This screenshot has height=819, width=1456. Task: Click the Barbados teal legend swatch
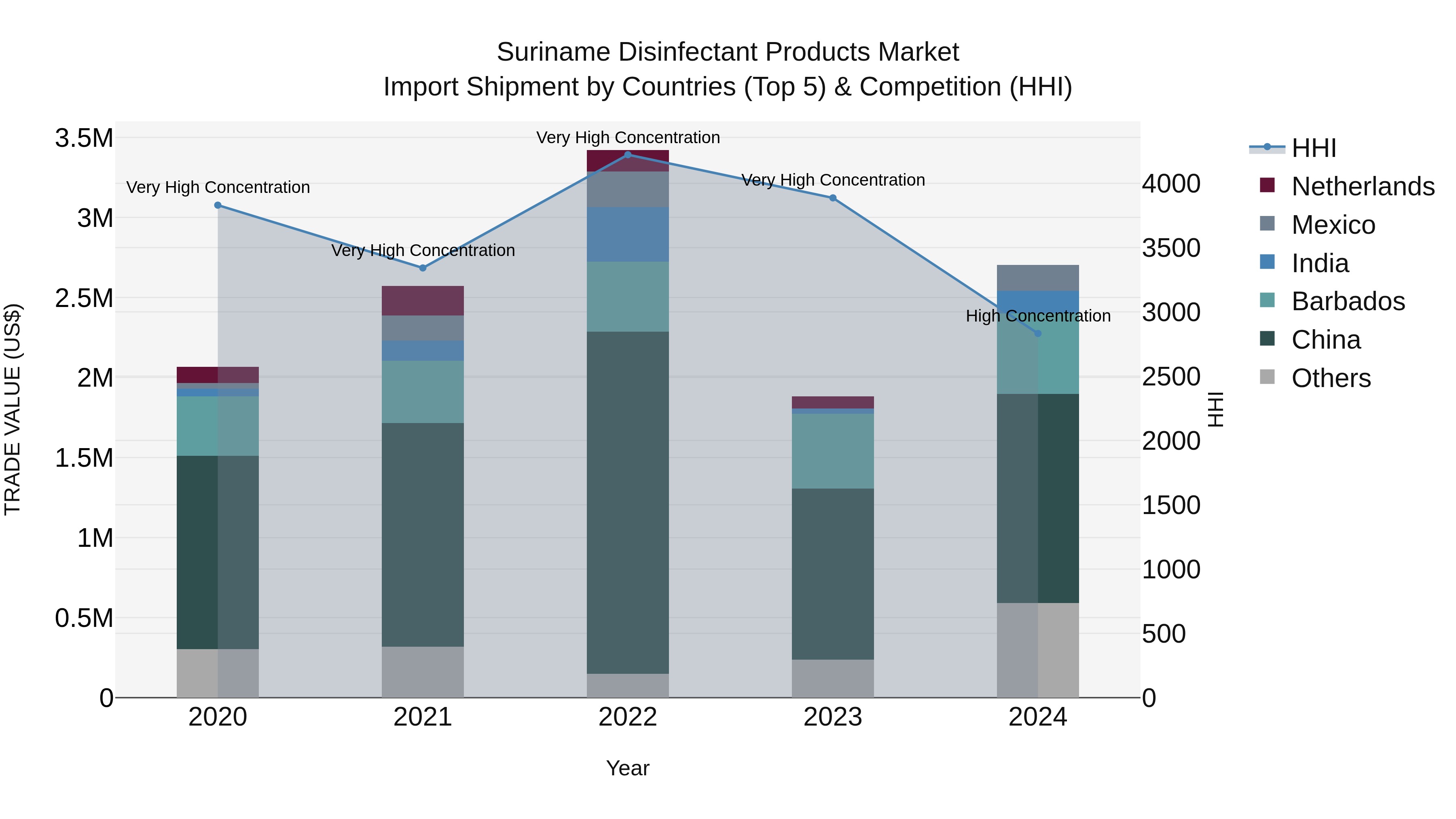tap(1267, 300)
